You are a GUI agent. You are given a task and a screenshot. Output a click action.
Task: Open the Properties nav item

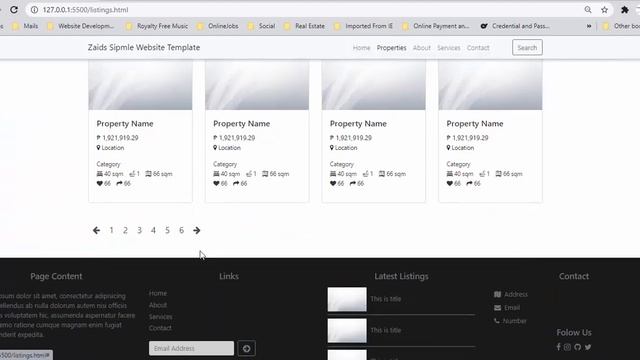click(391, 48)
